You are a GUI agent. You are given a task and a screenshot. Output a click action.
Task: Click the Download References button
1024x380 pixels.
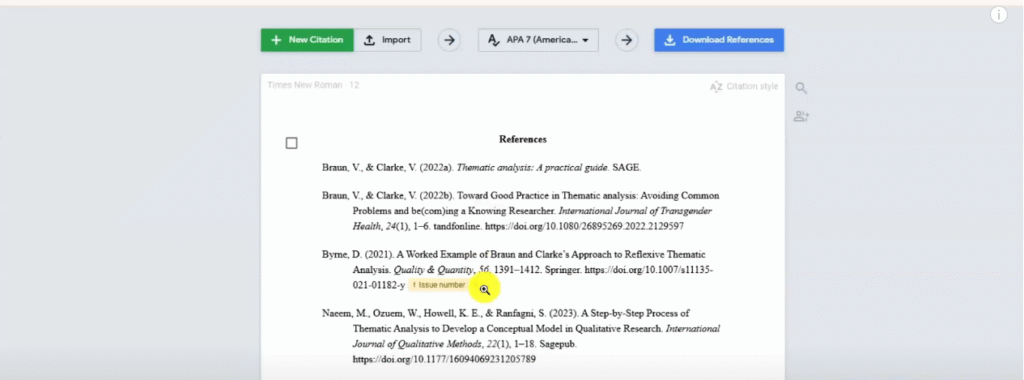pyautogui.click(x=719, y=40)
